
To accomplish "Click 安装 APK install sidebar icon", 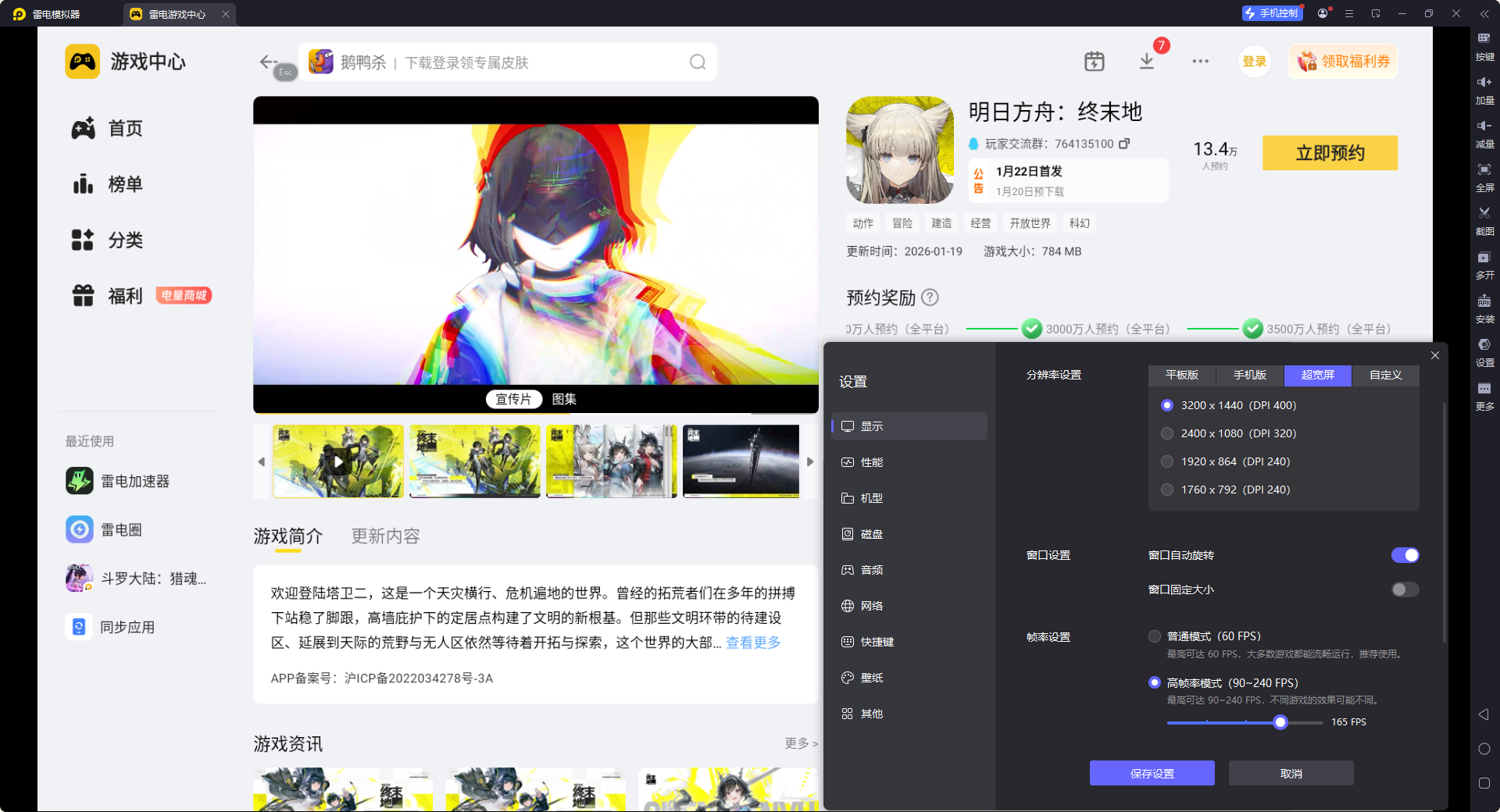I will (x=1484, y=308).
